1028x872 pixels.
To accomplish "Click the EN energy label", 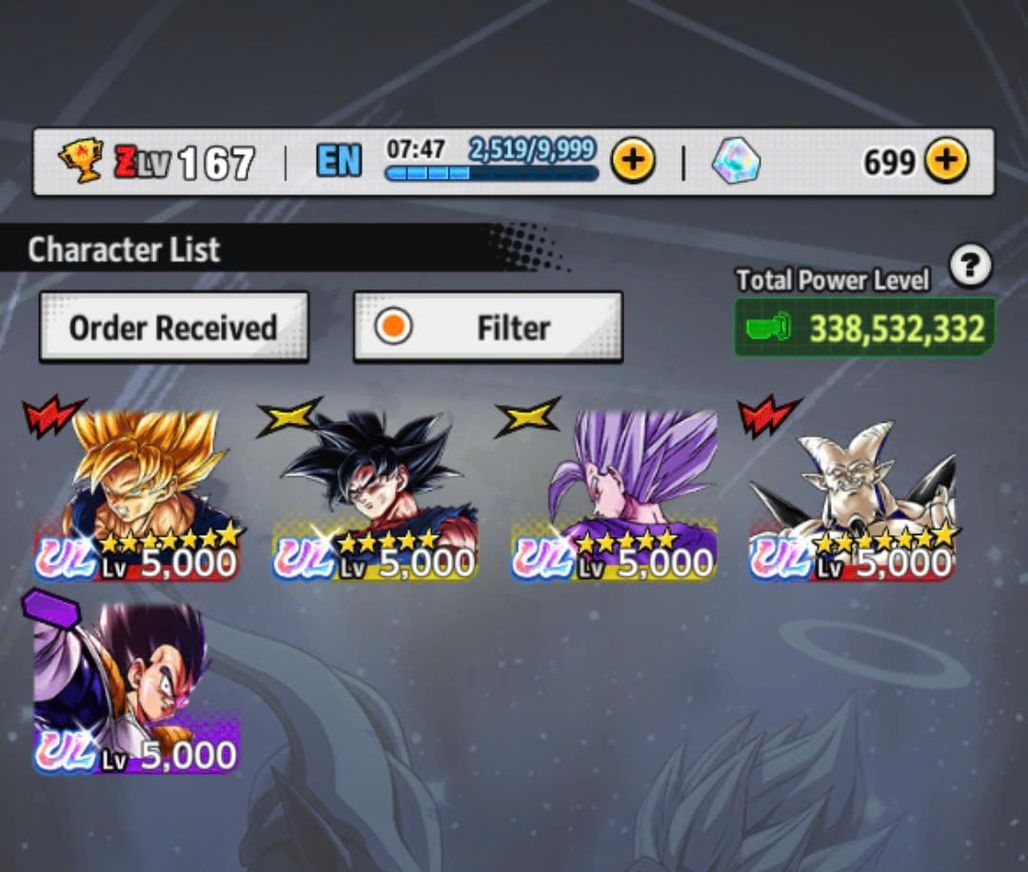I will coord(339,161).
